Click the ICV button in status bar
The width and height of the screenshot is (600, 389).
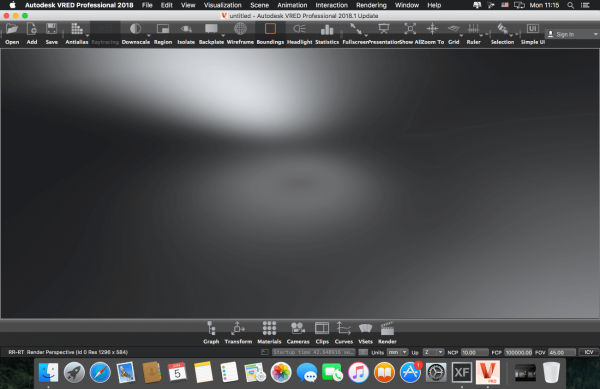[589, 352]
